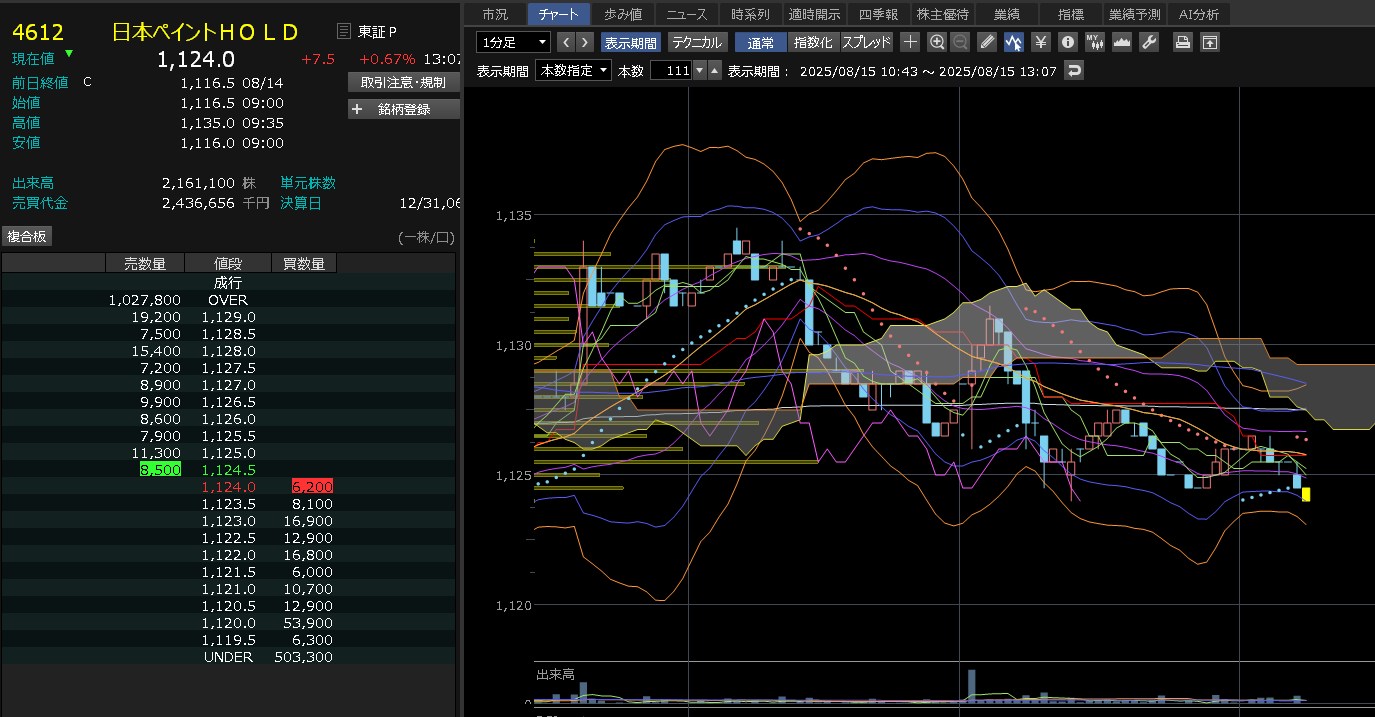Print the chart
Viewport: 1375px width, 717px height.
pyautogui.click(x=1182, y=42)
